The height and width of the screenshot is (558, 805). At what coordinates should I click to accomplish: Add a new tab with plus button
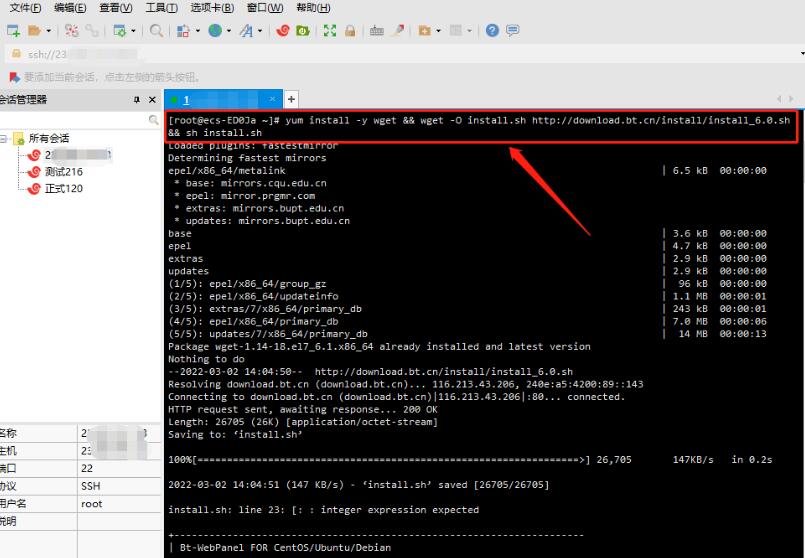coord(291,100)
